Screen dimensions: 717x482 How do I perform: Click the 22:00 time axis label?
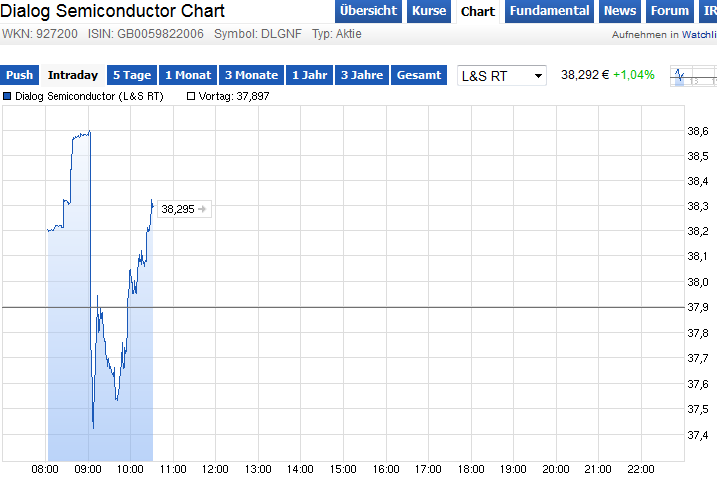[641, 469]
